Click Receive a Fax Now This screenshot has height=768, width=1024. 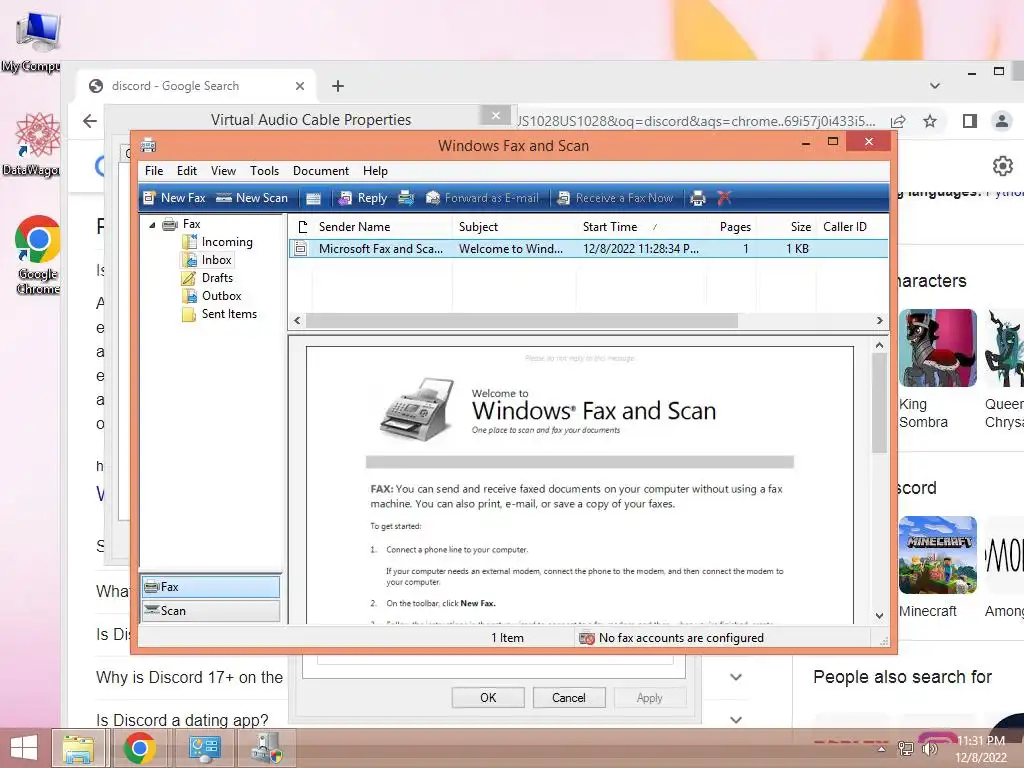click(615, 198)
